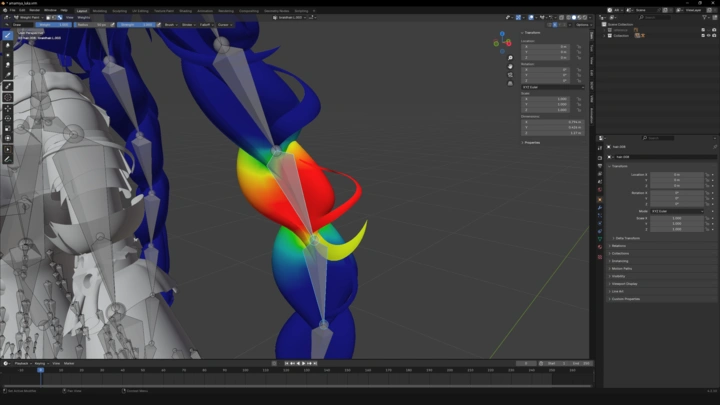
Task: Open World properties red globe tab
Action: [600, 189]
